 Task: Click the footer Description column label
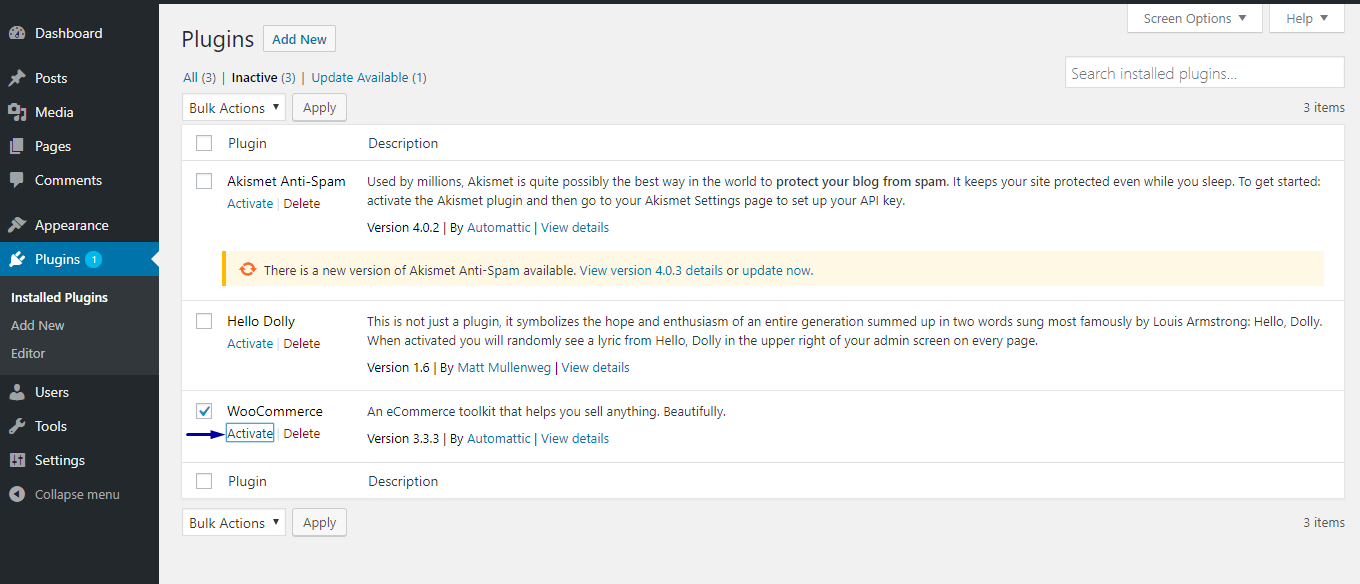click(x=403, y=481)
